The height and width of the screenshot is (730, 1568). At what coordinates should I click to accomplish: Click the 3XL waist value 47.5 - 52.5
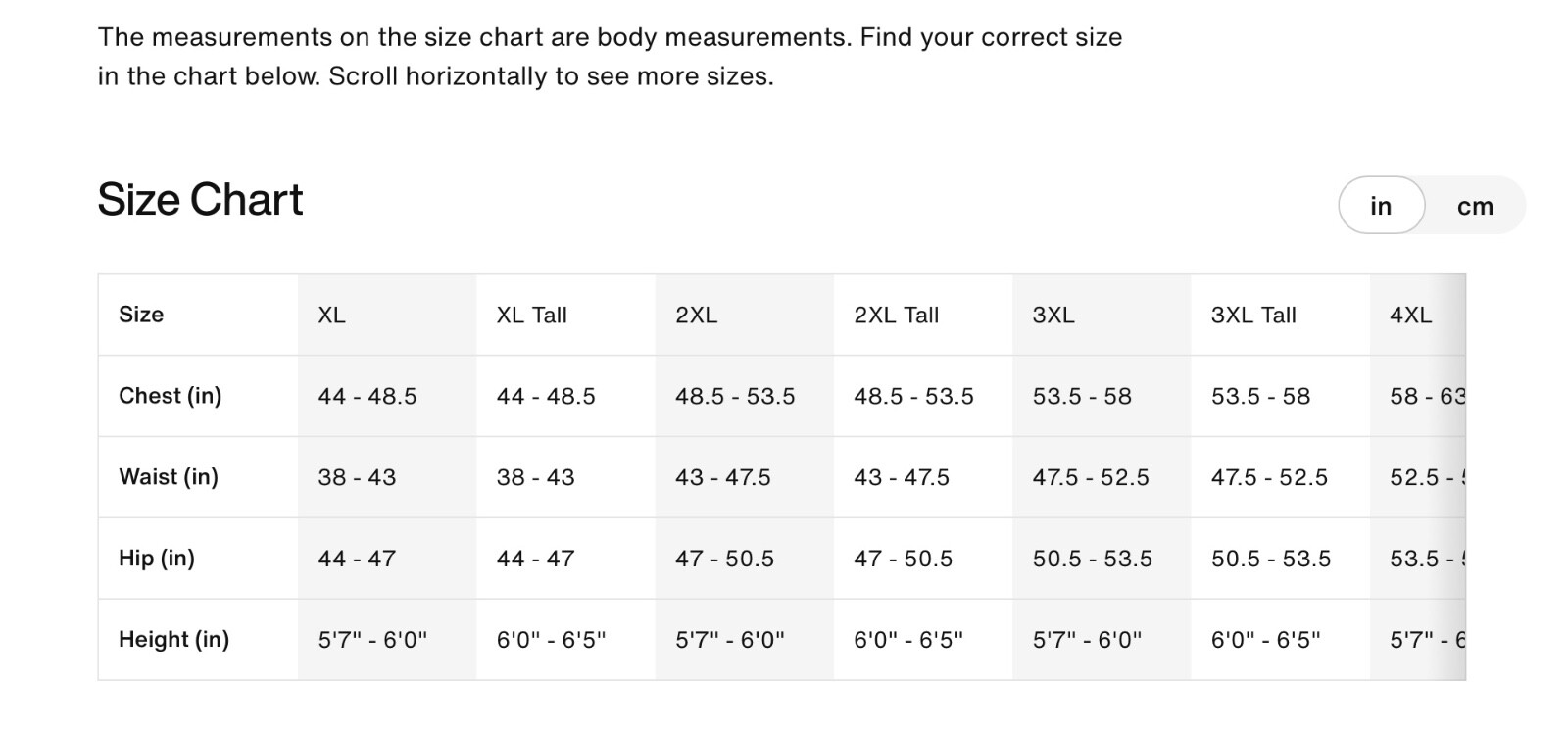pos(1091,478)
